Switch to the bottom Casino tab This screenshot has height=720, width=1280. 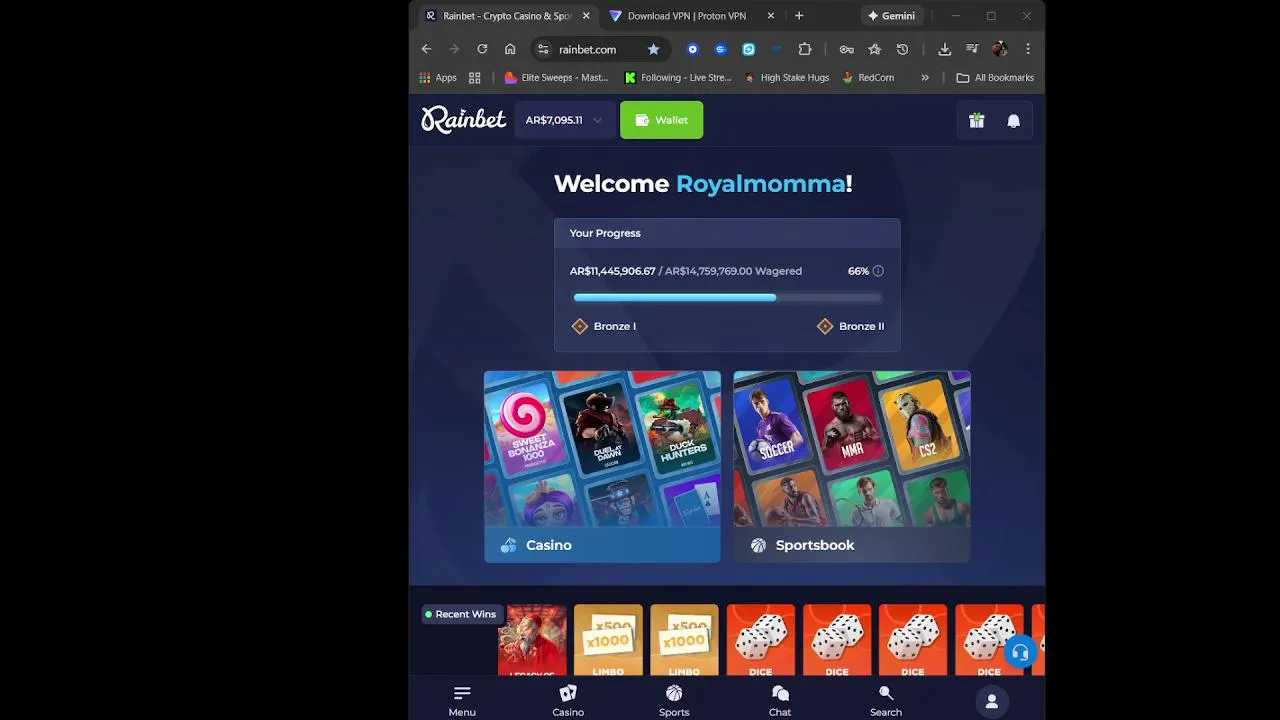click(568, 701)
